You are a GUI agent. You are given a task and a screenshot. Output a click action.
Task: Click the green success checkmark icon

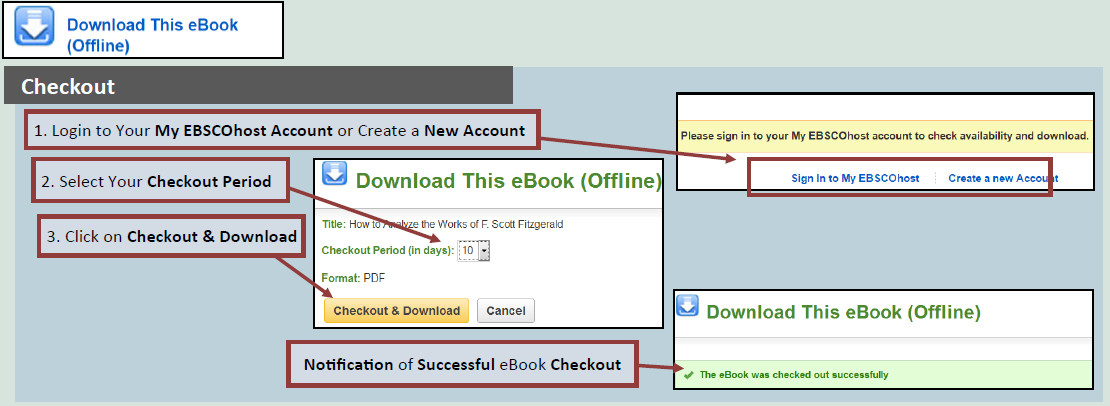tap(688, 375)
